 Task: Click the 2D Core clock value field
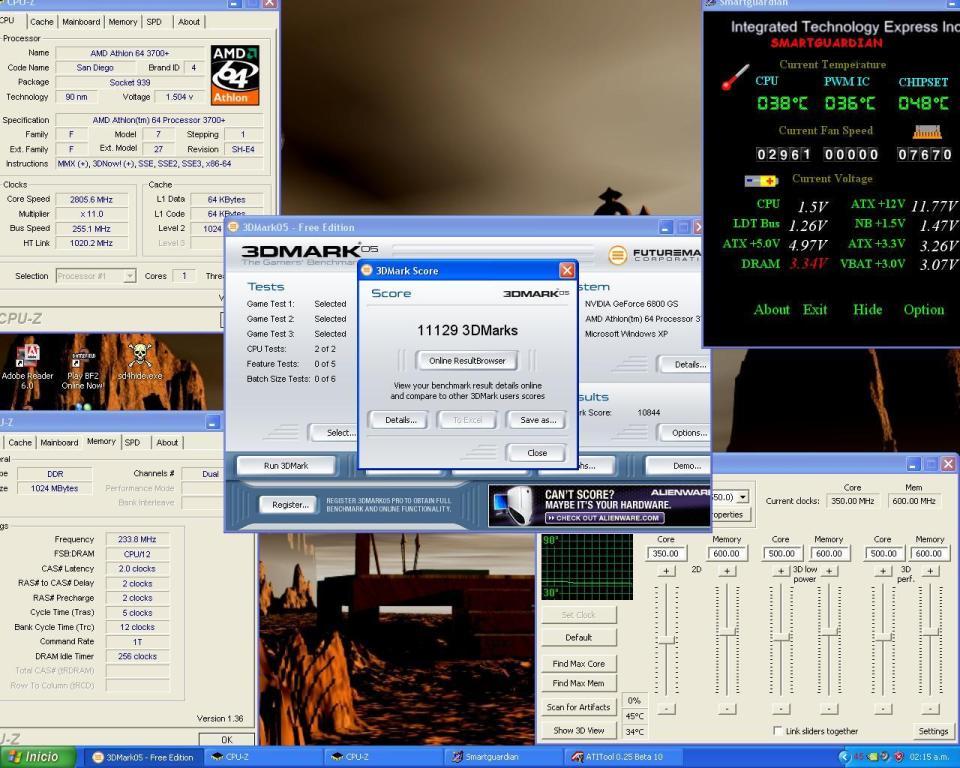coord(666,553)
